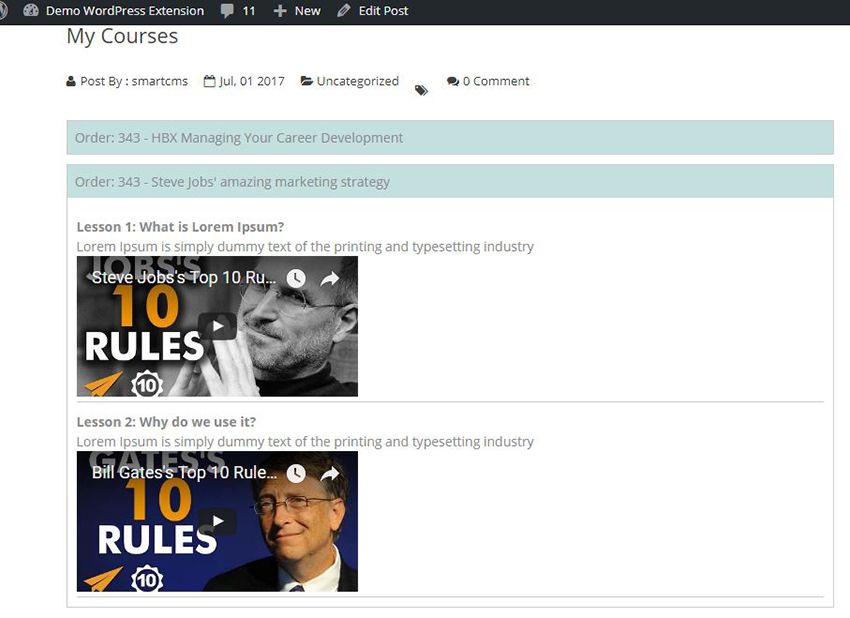Click the tags icon in post meta

(421, 90)
